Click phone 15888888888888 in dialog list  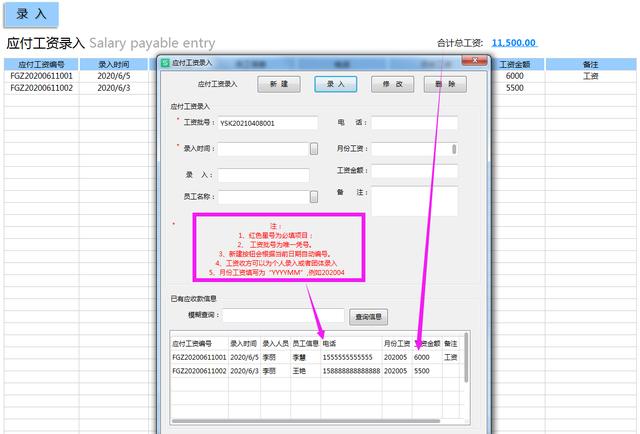[x=351, y=371]
